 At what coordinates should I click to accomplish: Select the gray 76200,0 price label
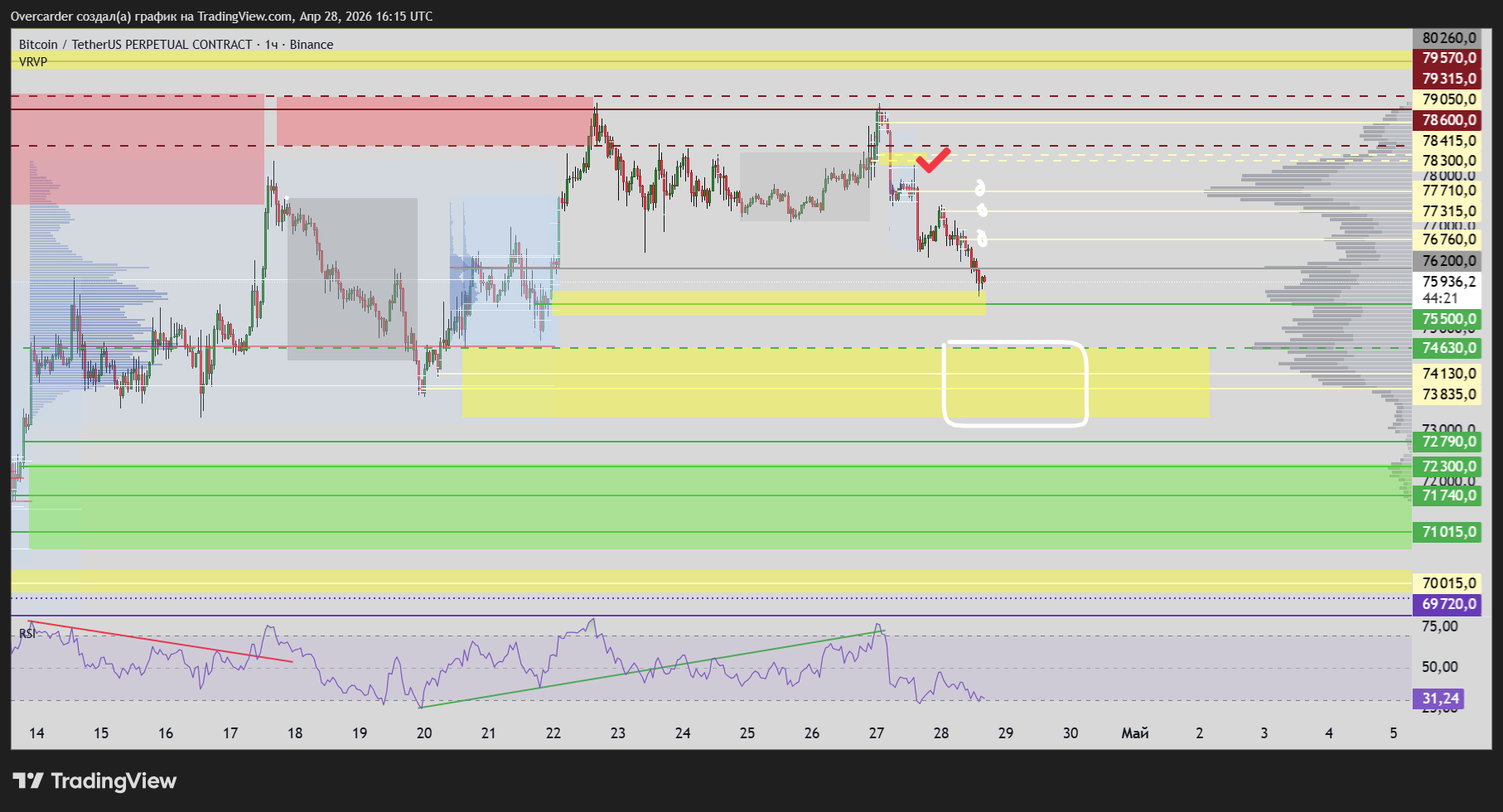[x=1447, y=261]
